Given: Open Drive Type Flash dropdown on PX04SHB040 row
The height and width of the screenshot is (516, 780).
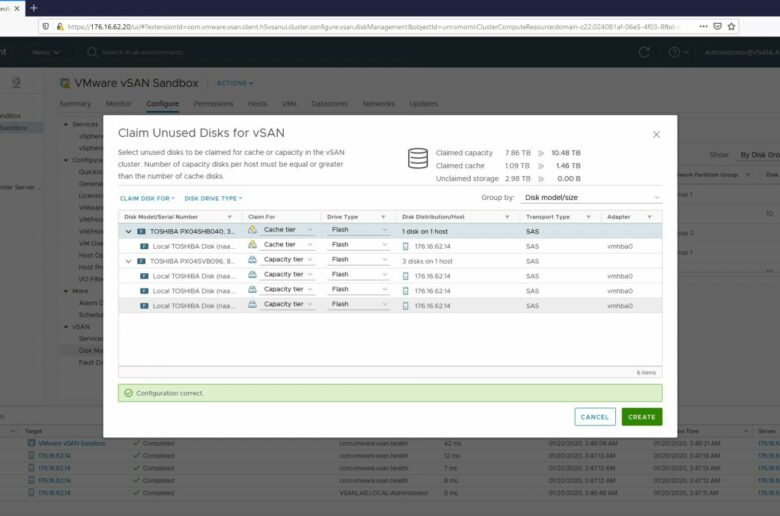Looking at the screenshot, I should point(358,230).
